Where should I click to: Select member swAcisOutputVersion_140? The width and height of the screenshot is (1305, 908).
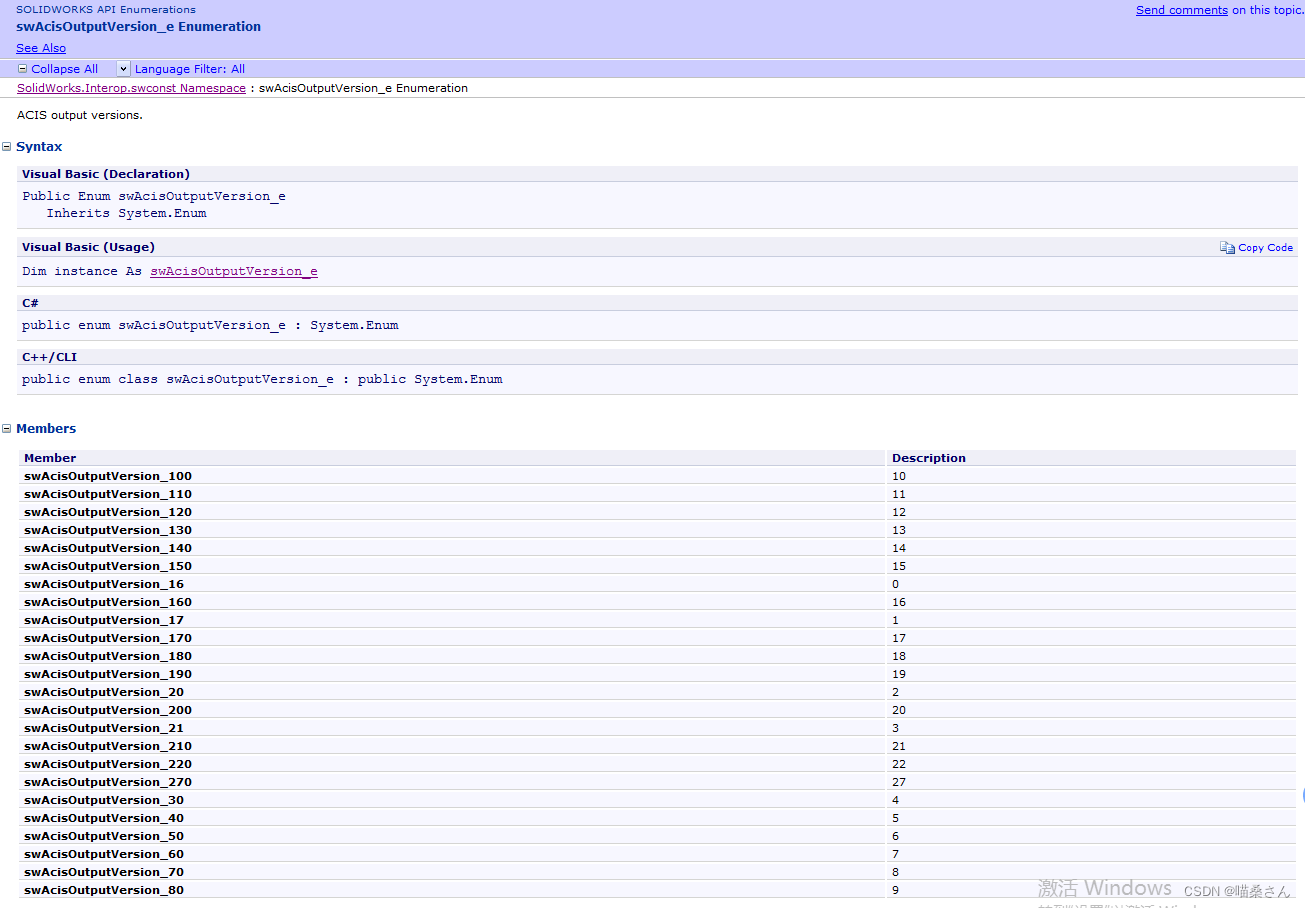(108, 548)
